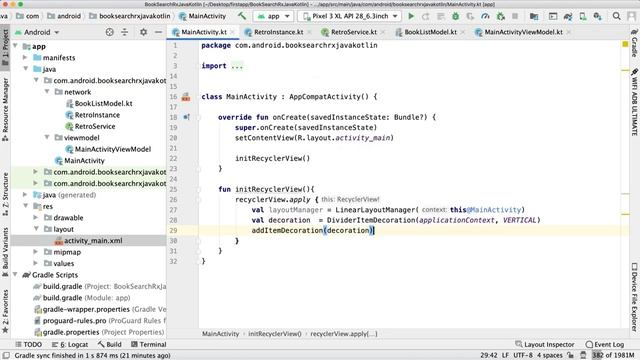Screen dimensions: 640x360
Task: Expand the java (generated) folder
Action: click(x=25, y=195)
